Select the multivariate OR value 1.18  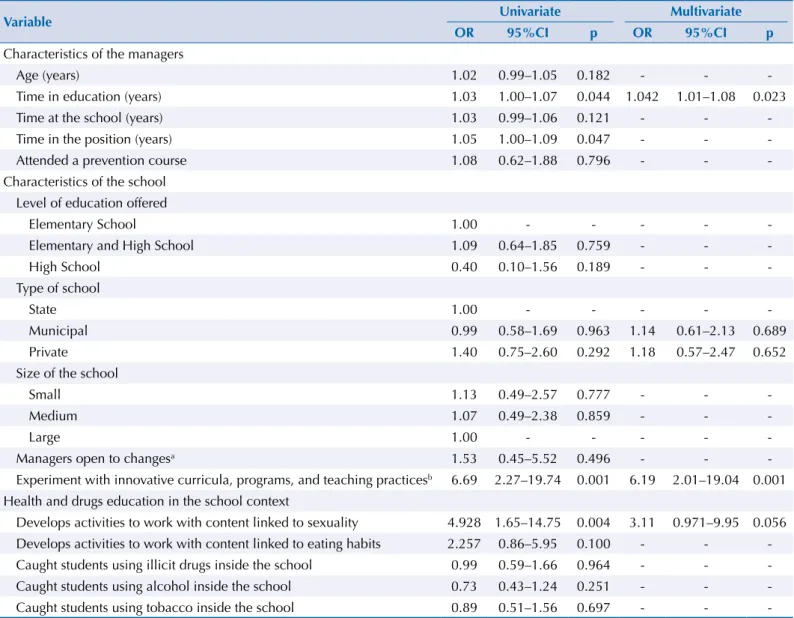coord(642,352)
